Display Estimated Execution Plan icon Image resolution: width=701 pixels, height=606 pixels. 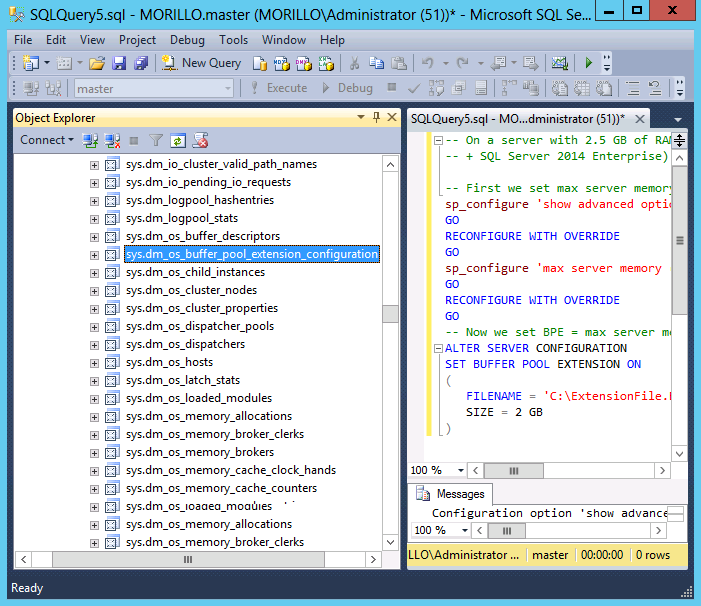pos(436,88)
